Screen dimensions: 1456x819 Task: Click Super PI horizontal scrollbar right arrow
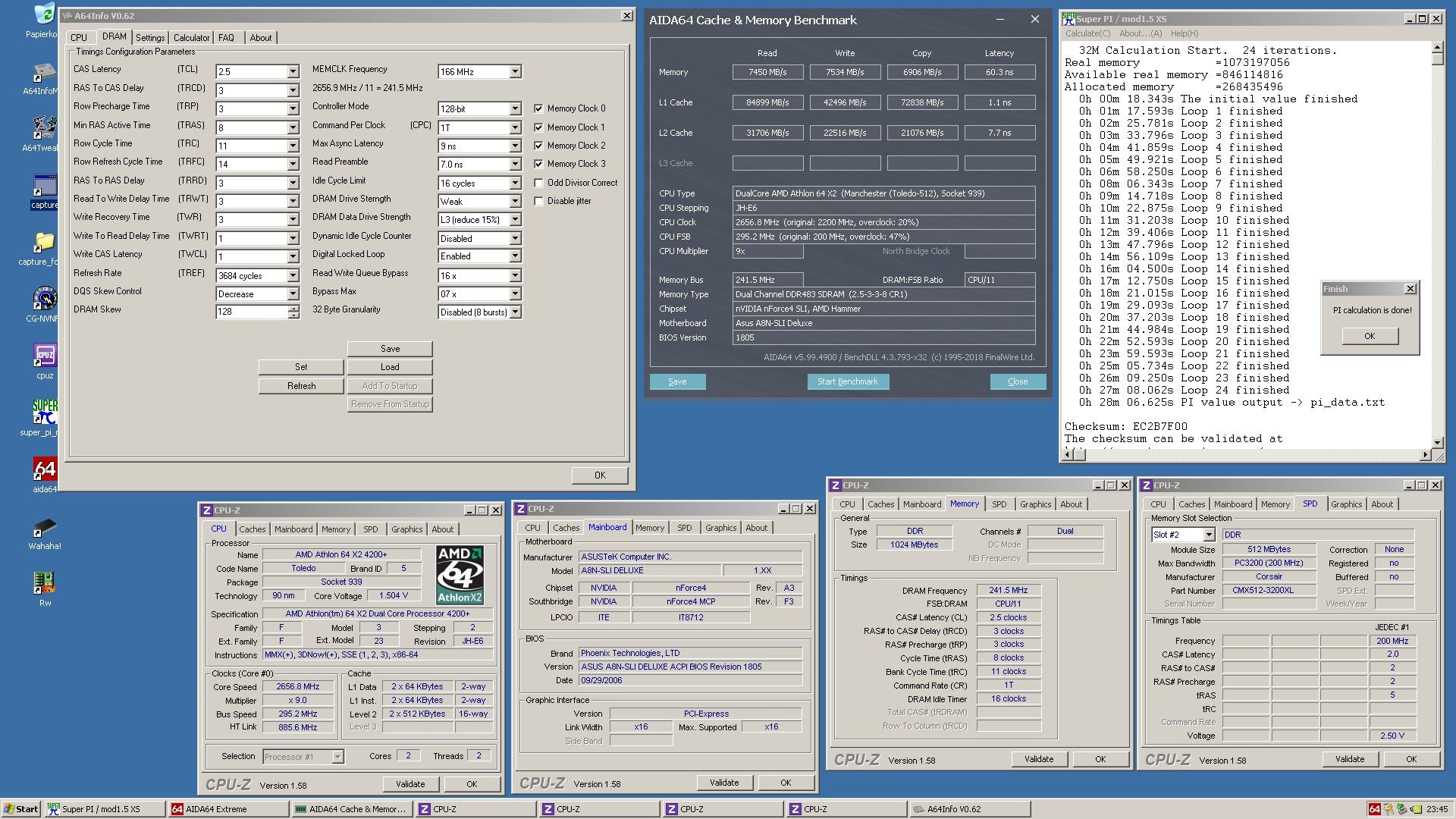pos(1425,454)
